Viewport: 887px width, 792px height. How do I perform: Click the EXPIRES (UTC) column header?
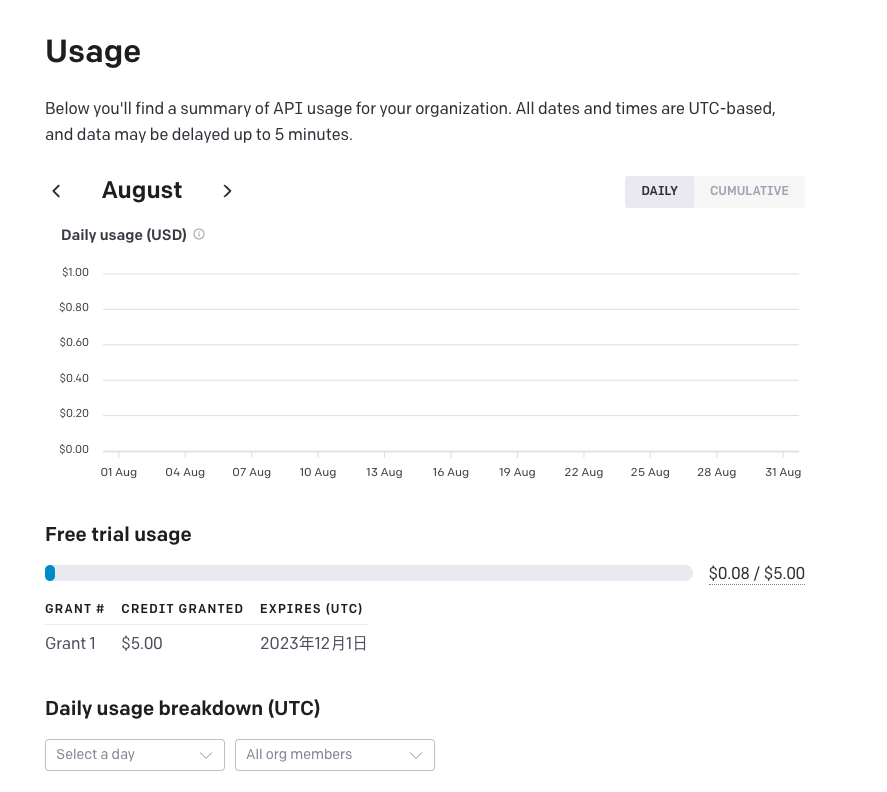(x=311, y=609)
